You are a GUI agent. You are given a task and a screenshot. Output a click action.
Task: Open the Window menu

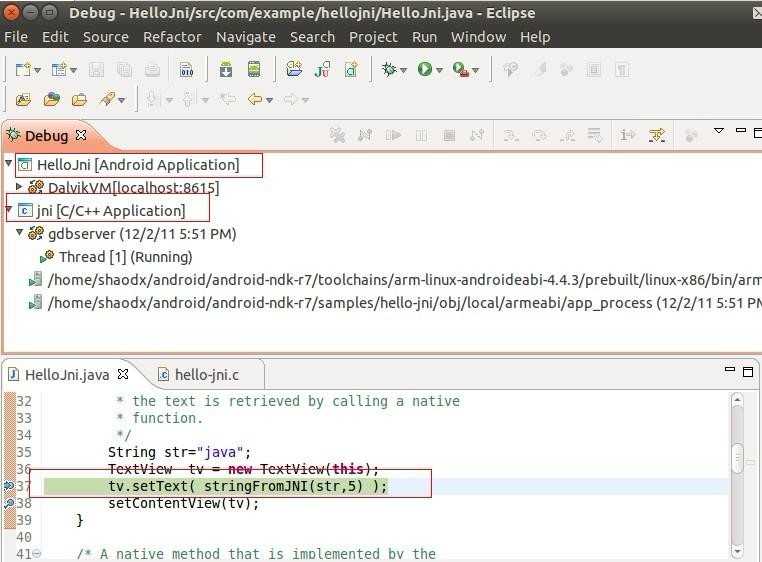coord(478,37)
